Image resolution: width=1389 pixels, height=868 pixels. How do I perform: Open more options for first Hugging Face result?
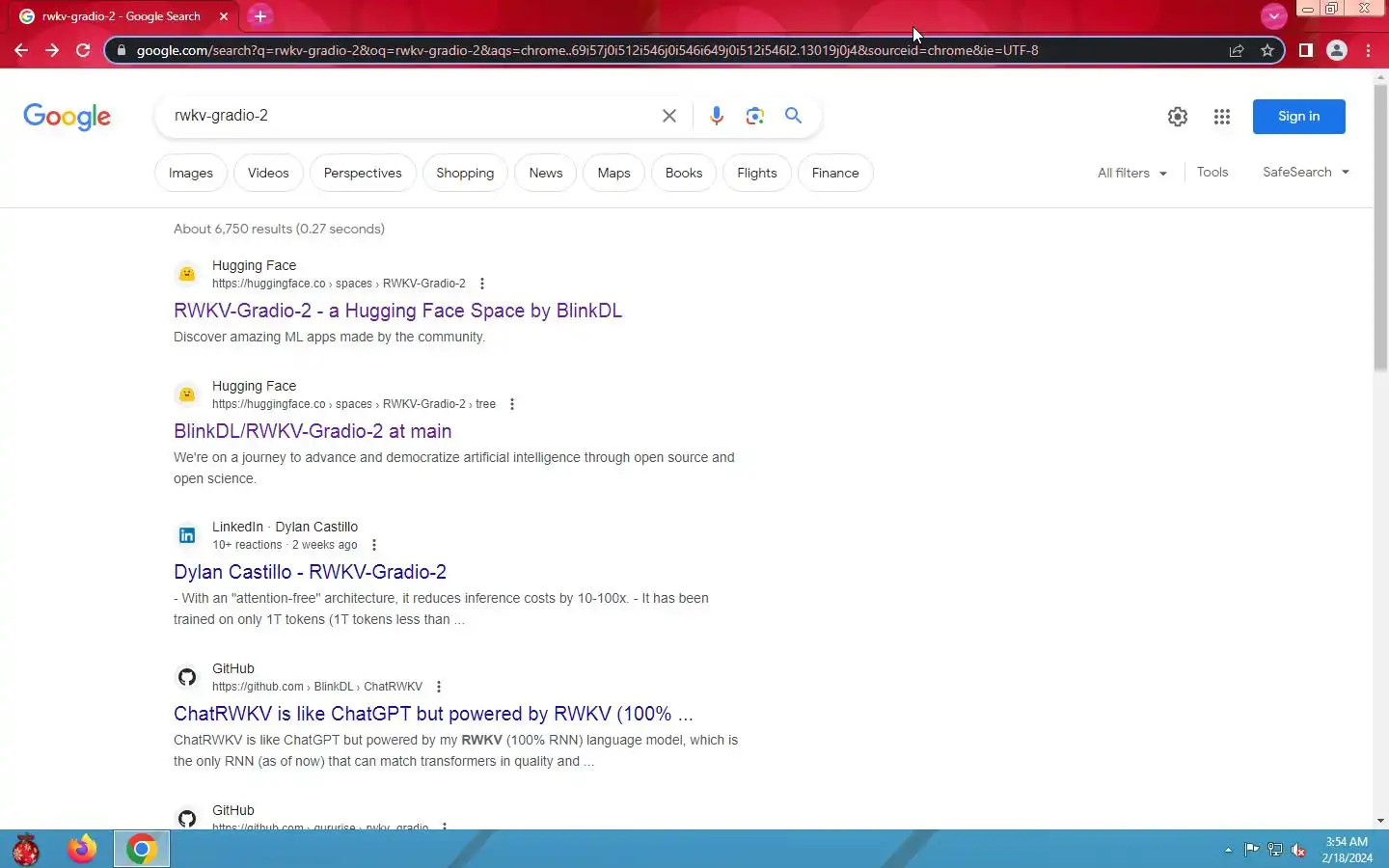482,284
